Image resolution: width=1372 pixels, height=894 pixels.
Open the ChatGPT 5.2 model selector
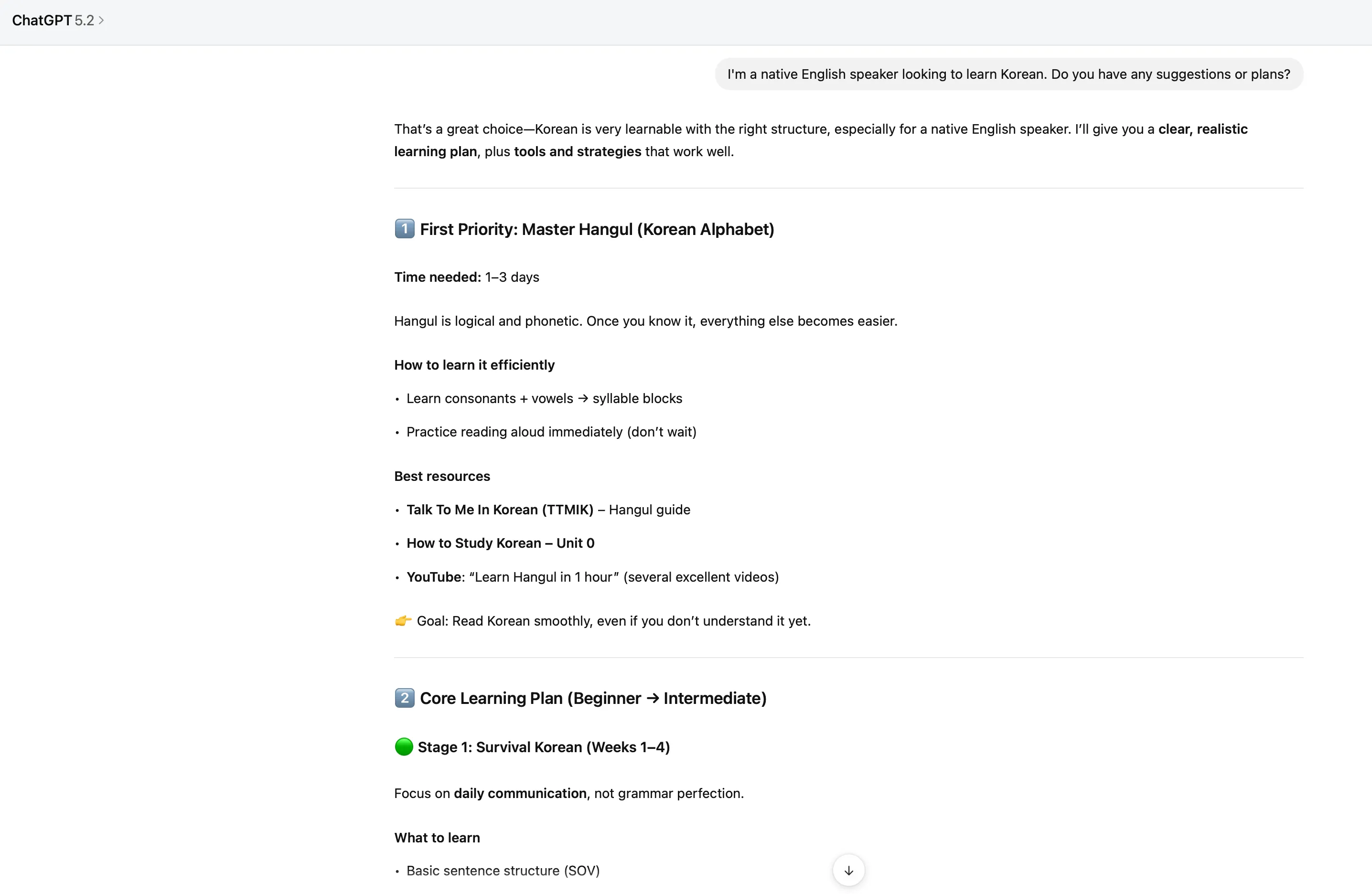[58, 21]
